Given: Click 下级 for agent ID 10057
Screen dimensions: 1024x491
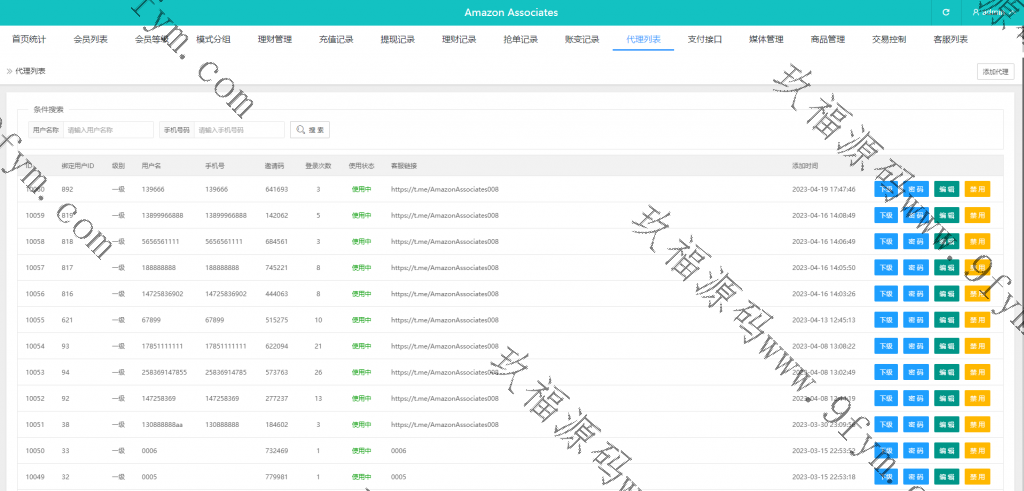Looking at the screenshot, I should [886, 267].
